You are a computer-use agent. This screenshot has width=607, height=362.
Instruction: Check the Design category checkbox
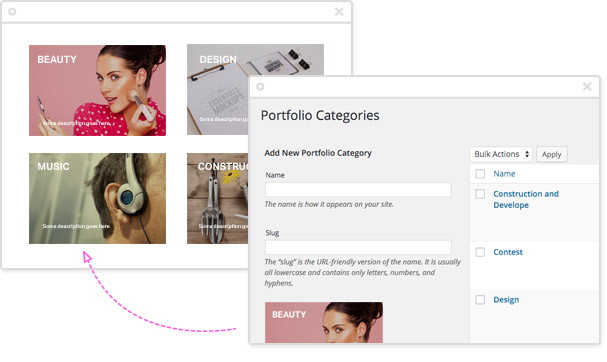[480, 300]
